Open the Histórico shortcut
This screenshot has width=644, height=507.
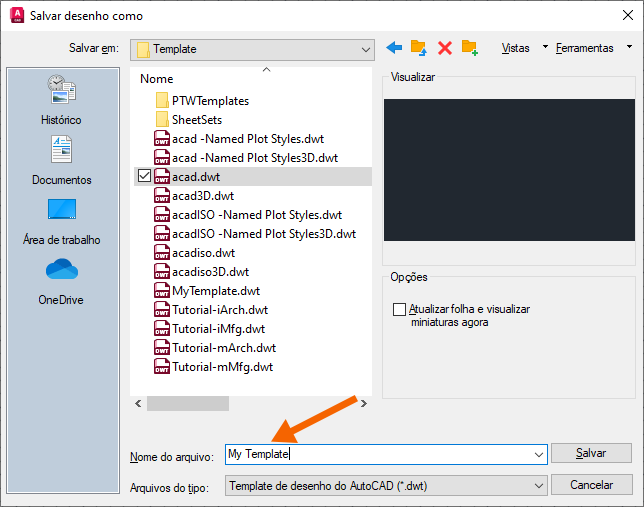(61, 100)
